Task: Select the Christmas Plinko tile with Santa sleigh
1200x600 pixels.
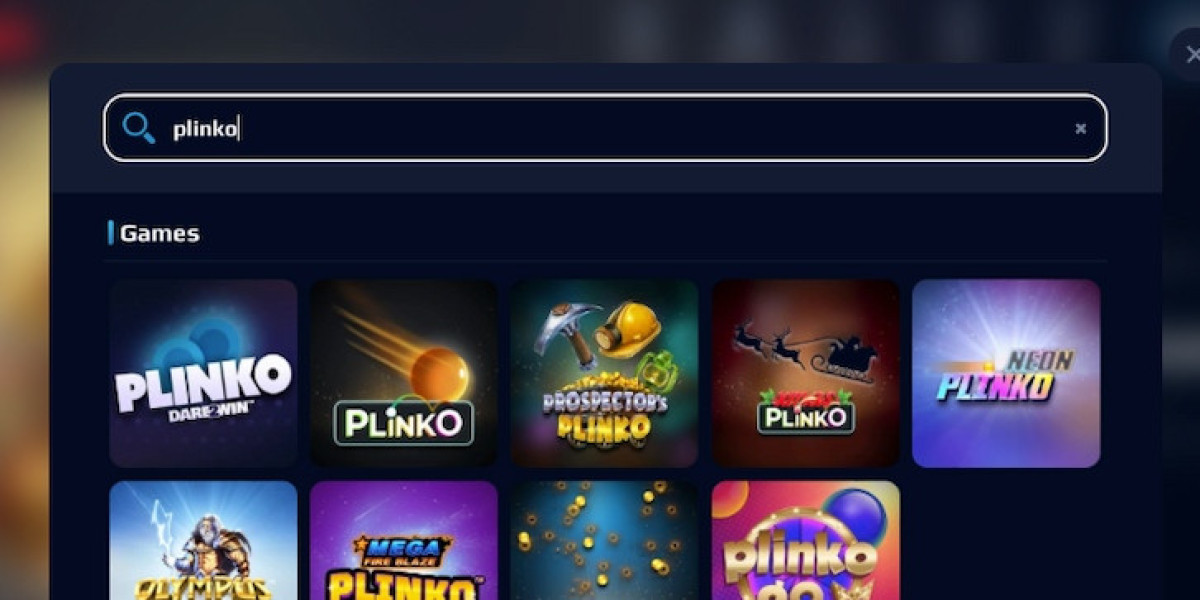Action: click(806, 373)
